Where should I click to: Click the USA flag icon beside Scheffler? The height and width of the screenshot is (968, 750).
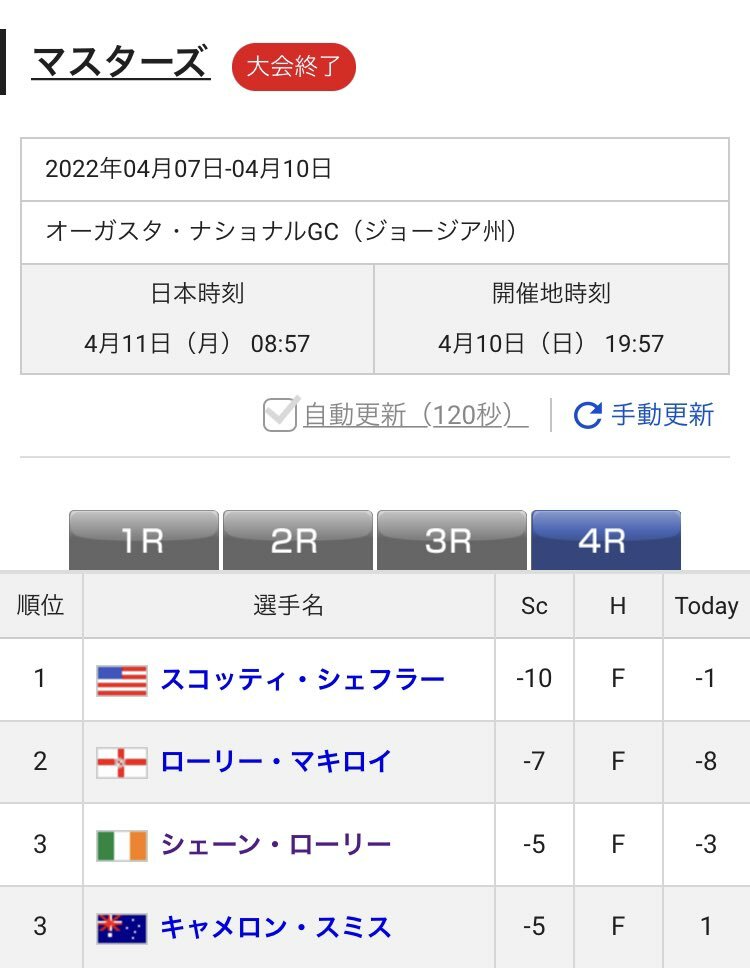point(122,680)
